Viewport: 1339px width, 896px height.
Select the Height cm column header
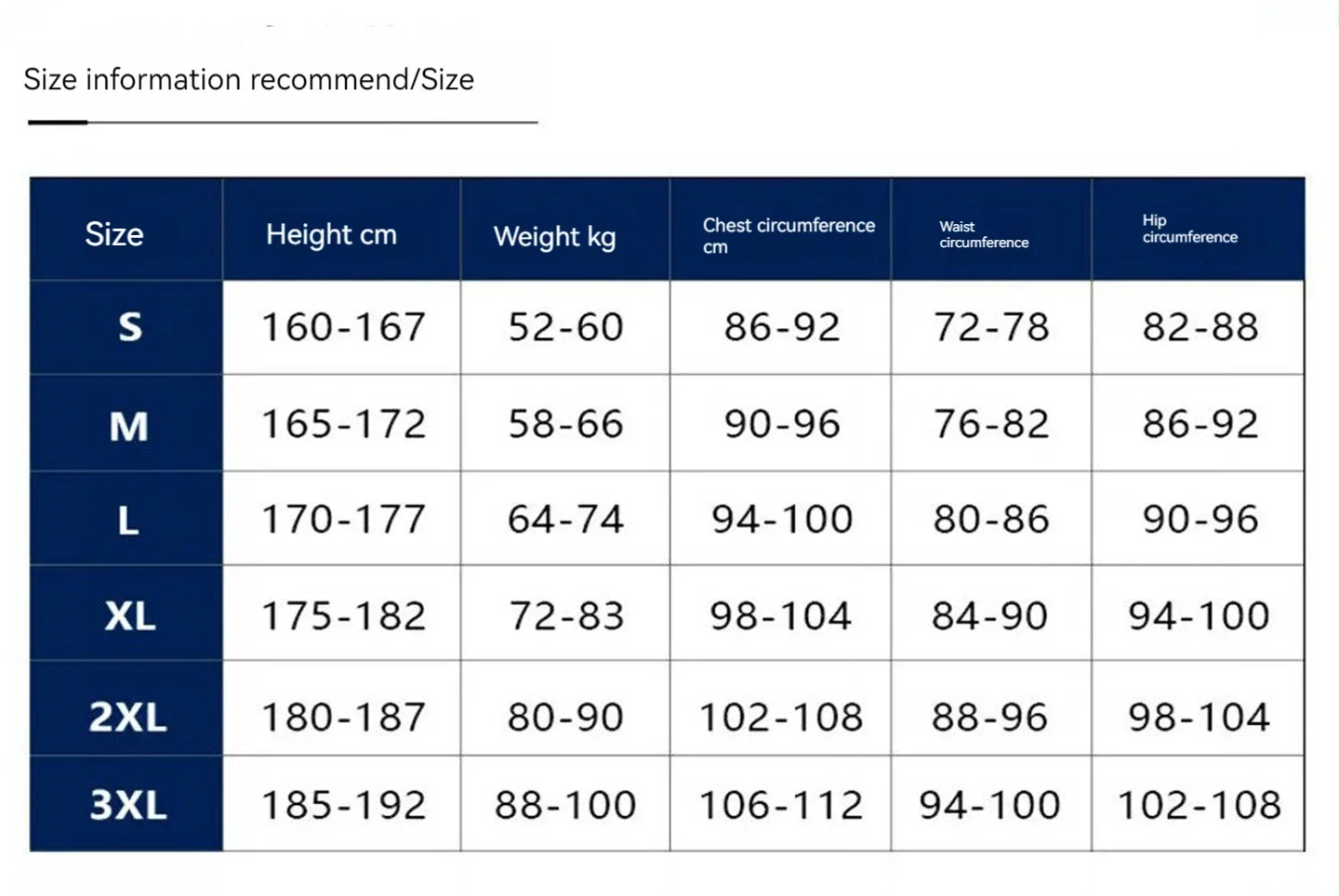(341, 230)
